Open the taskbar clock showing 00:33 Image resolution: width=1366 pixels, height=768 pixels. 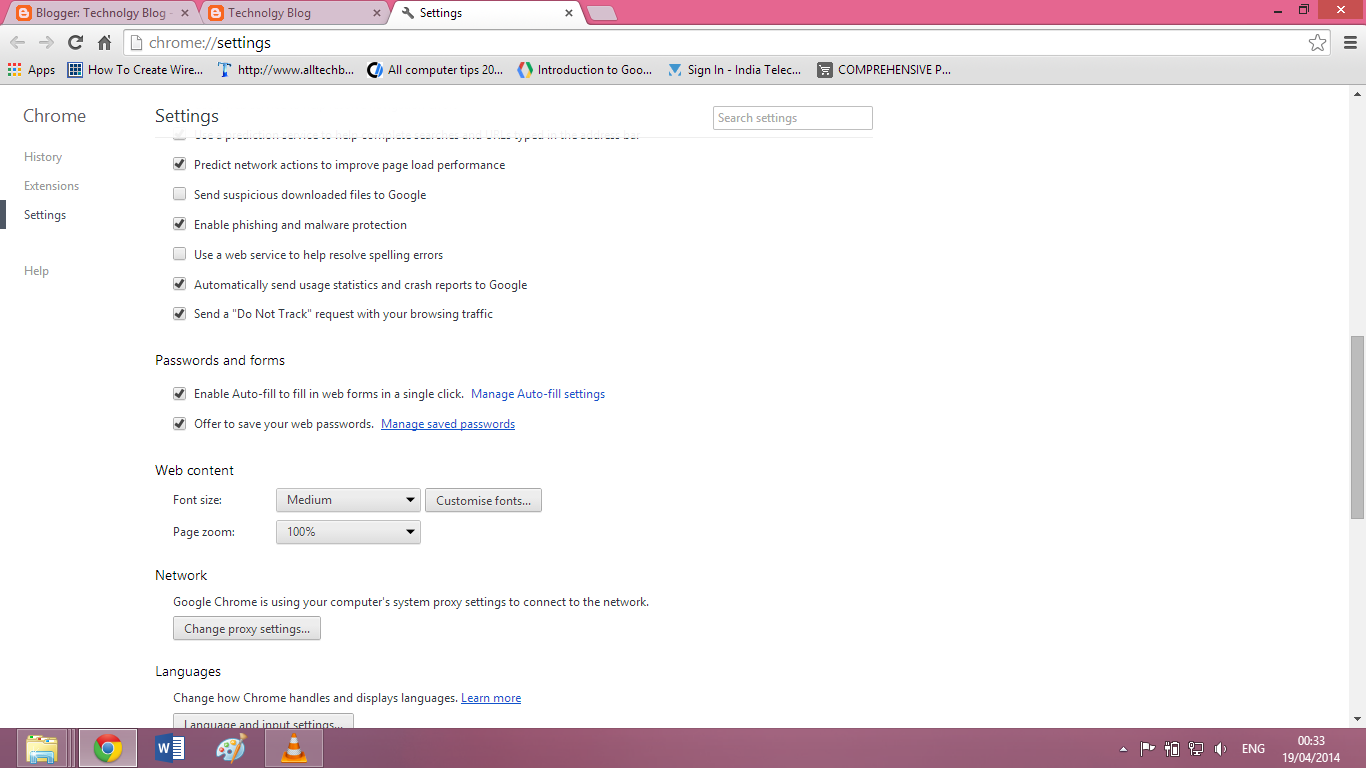coord(1312,748)
